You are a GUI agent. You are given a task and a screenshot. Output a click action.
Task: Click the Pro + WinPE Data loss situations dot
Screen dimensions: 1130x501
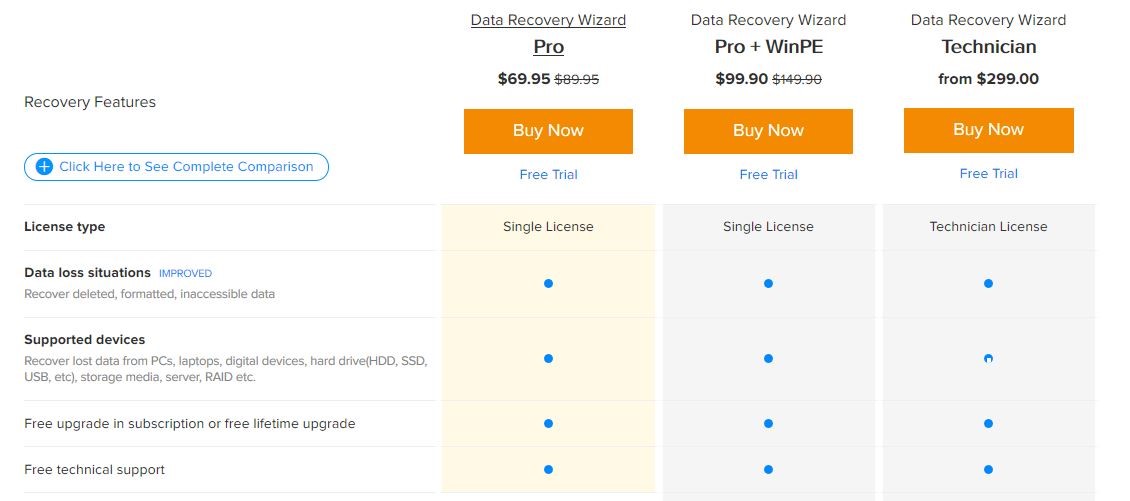pos(768,283)
